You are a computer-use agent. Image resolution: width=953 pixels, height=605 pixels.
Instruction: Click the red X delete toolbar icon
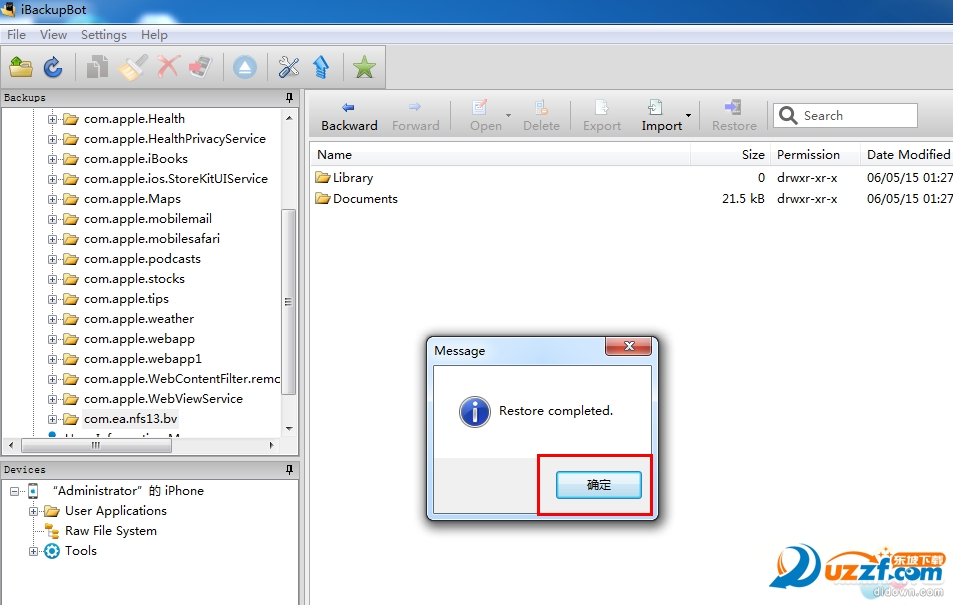(x=168, y=66)
